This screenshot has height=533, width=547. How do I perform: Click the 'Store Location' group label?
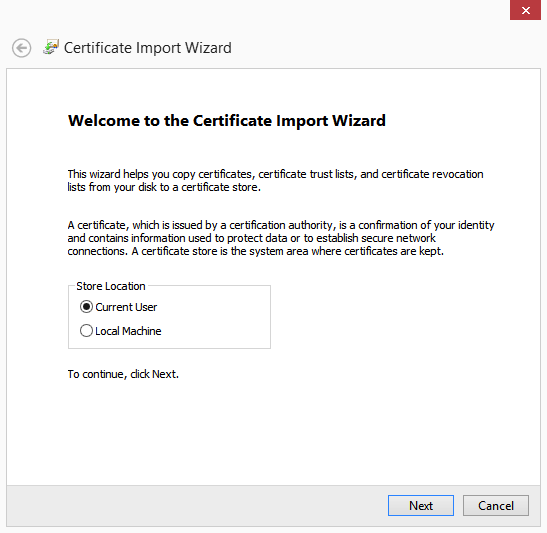coord(111,286)
